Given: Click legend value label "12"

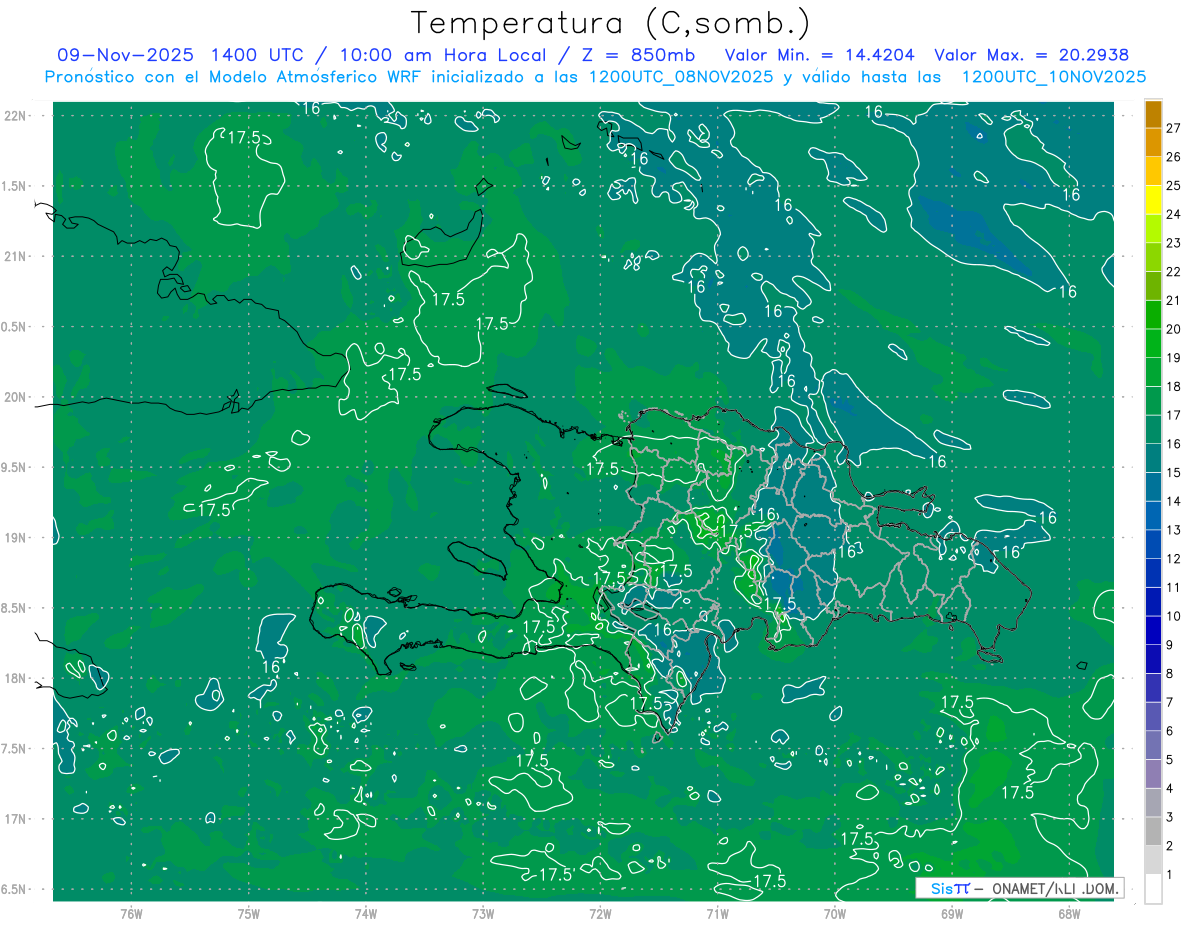Looking at the screenshot, I should click(1174, 559).
